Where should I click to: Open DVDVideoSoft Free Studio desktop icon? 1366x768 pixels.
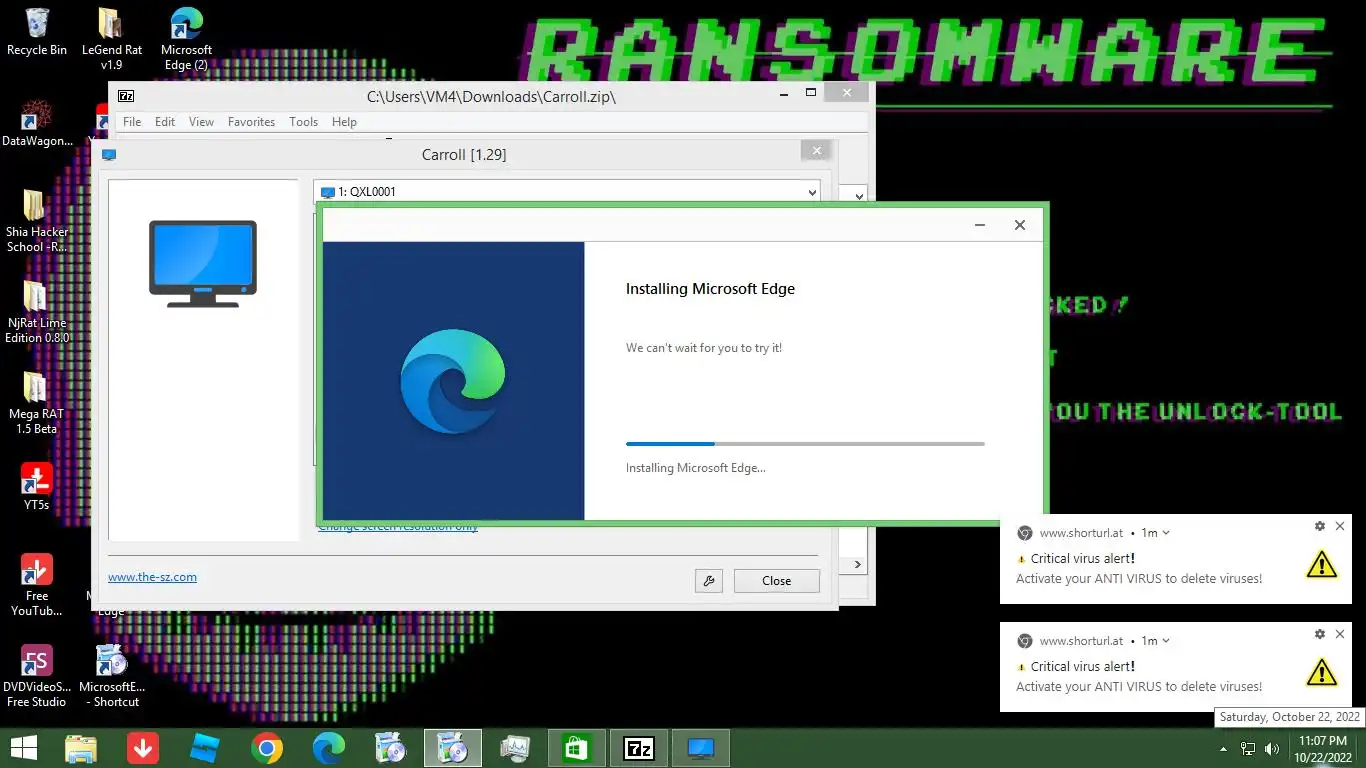click(x=37, y=676)
